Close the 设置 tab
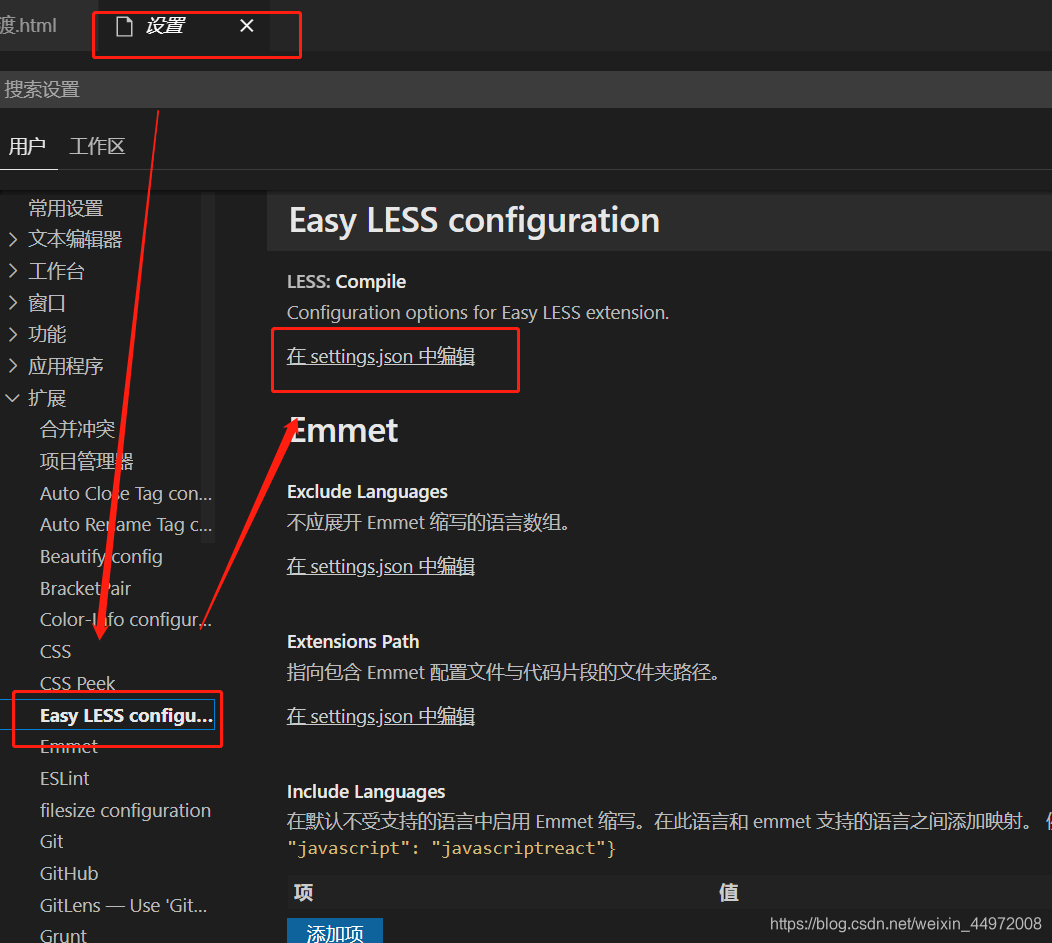Image resolution: width=1052 pixels, height=943 pixels. 247,25
